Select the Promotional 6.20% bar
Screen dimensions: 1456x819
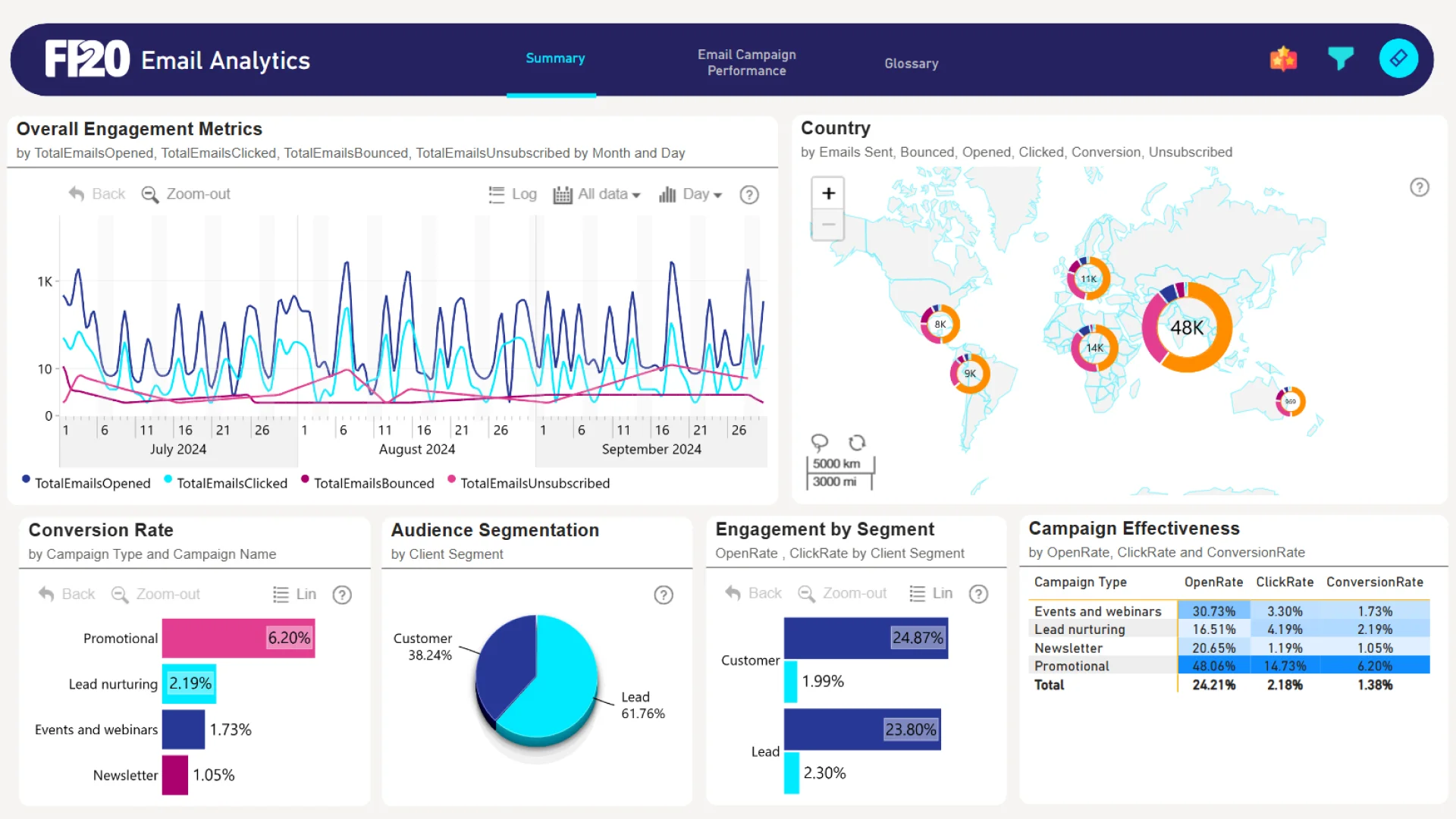pos(238,639)
